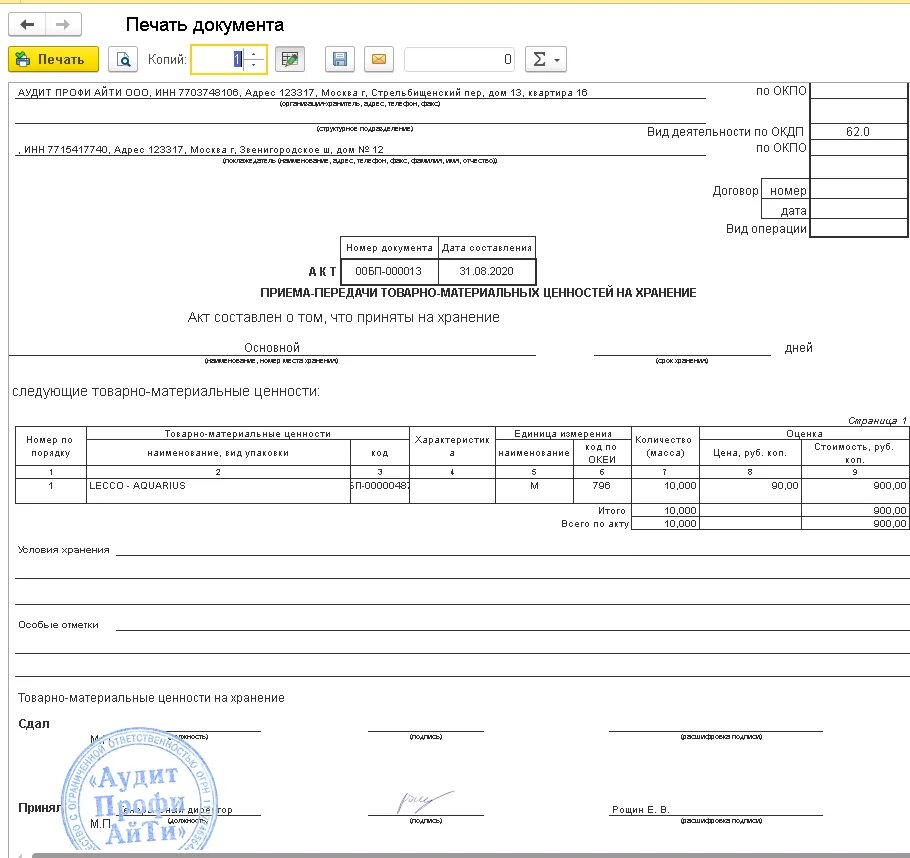This screenshot has width=910, height=858.
Task: Go forward with the right arrow button
Action: coord(63,24)
